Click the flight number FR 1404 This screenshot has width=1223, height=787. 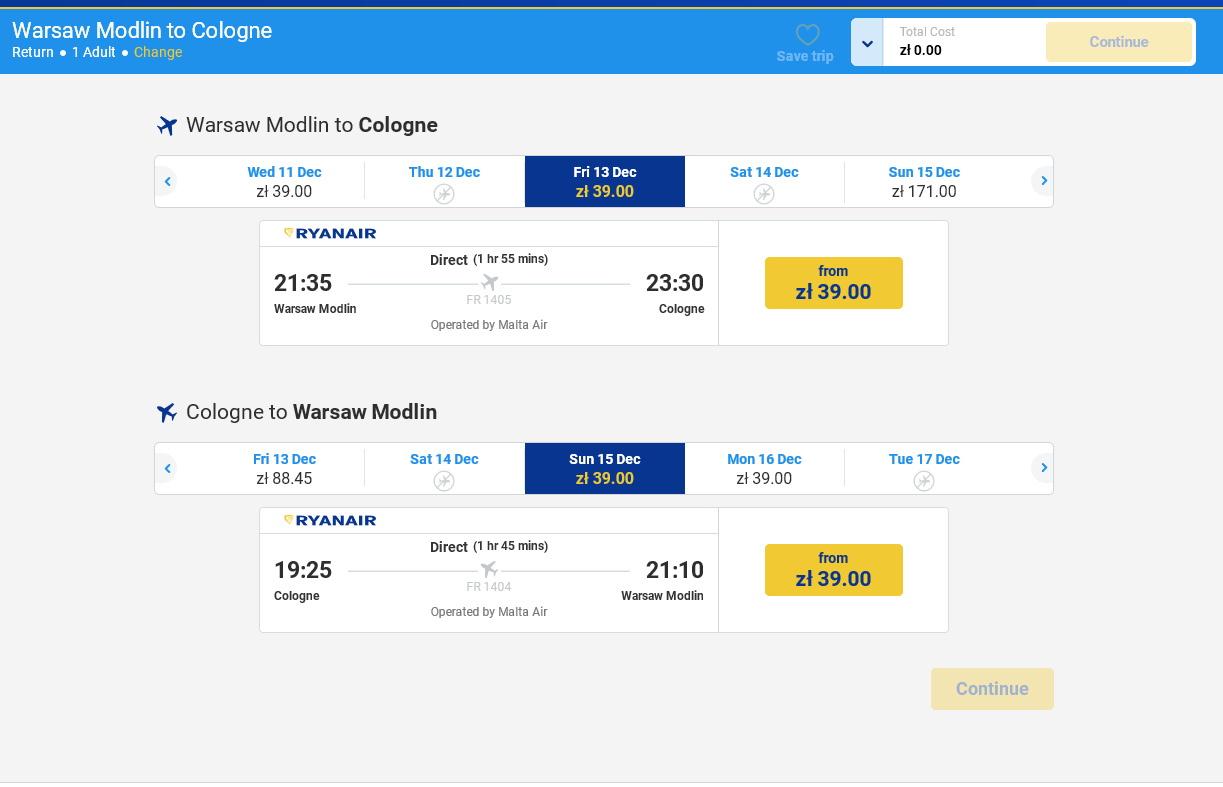(x=489, y=587)
